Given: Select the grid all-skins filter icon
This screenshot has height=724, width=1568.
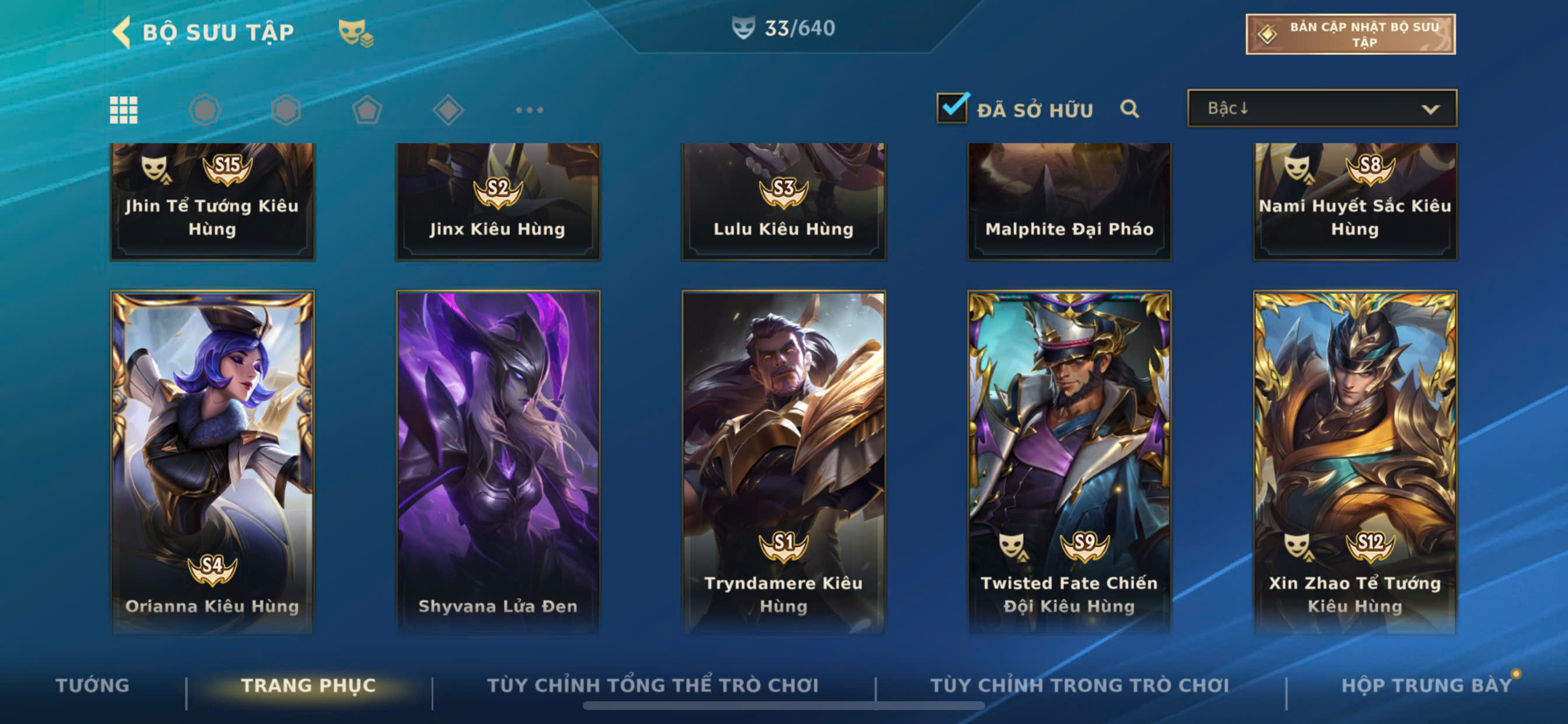Looking at the screenshot, I should point(124,110).
